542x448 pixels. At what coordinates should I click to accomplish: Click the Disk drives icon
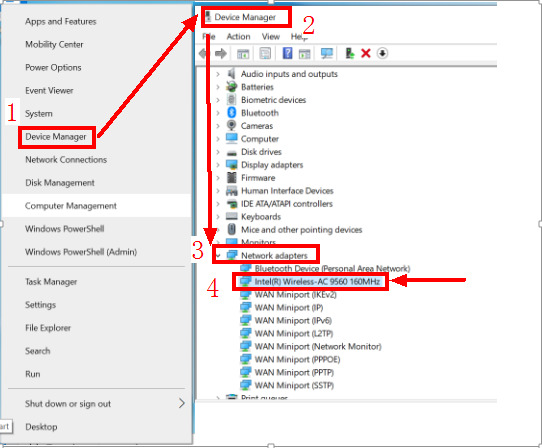[x=231, y=152]
